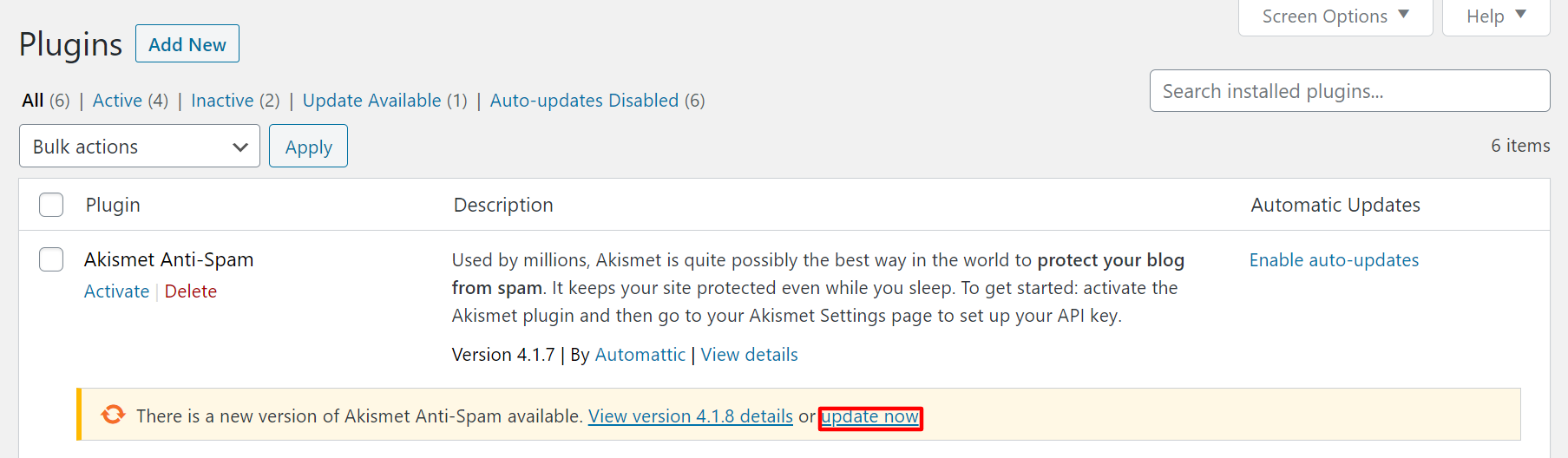Focus the Search installed plugins field
1568x458 pixels.
coord(1349,91)
